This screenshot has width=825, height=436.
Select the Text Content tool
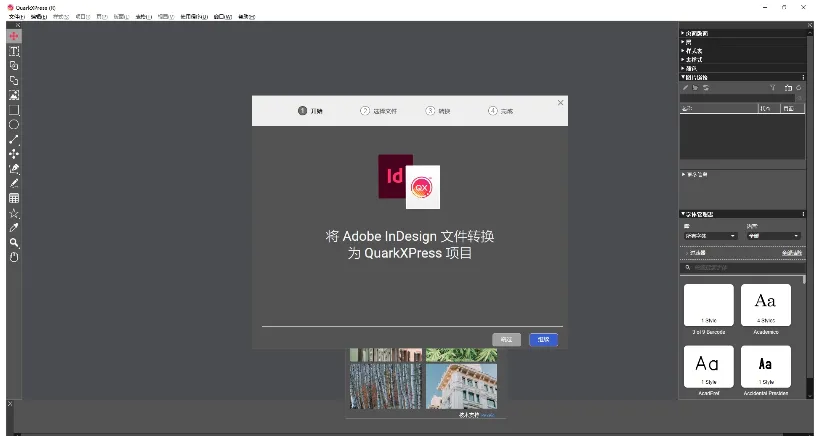pos(14,51)
